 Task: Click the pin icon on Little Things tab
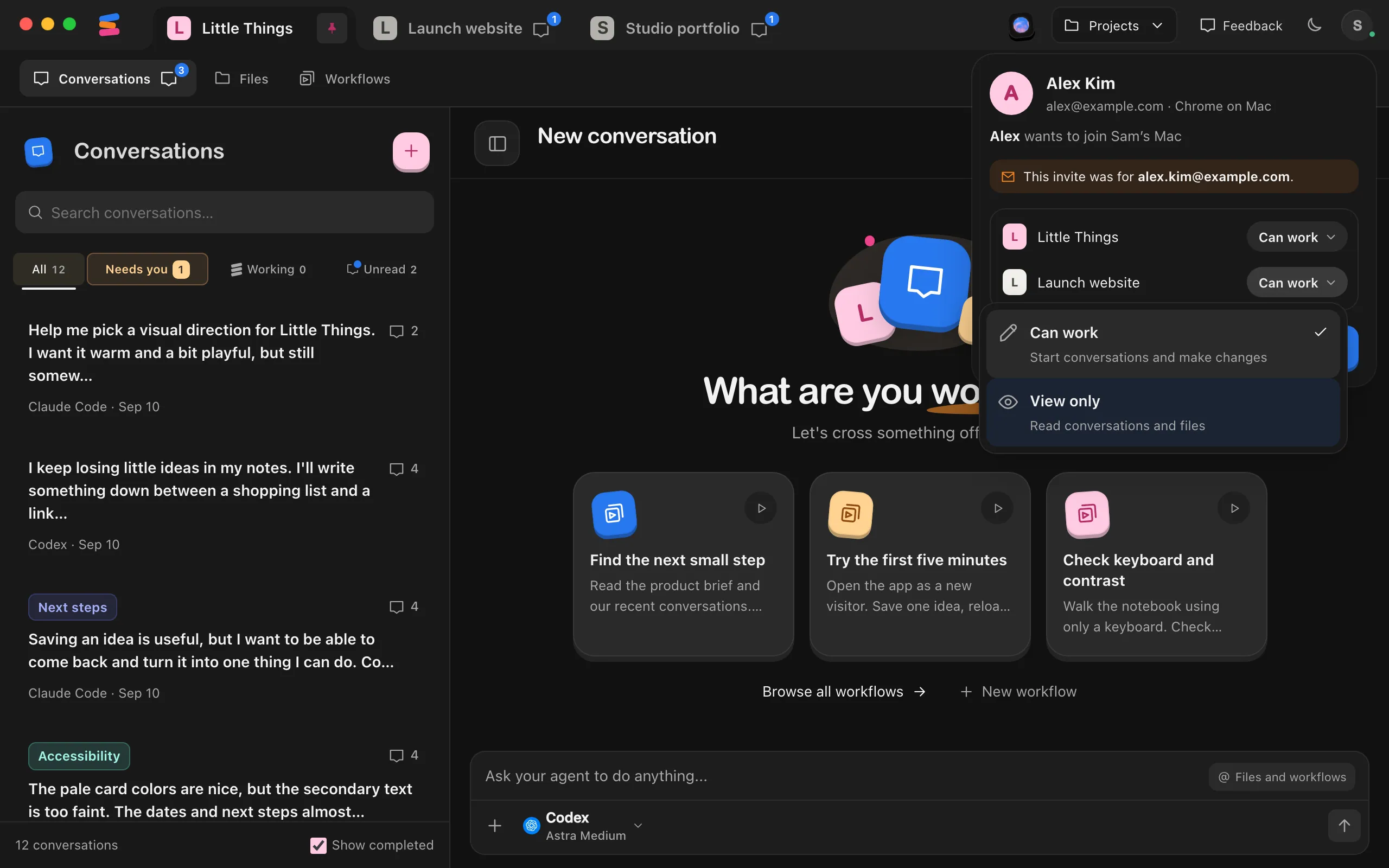point(332,28)
